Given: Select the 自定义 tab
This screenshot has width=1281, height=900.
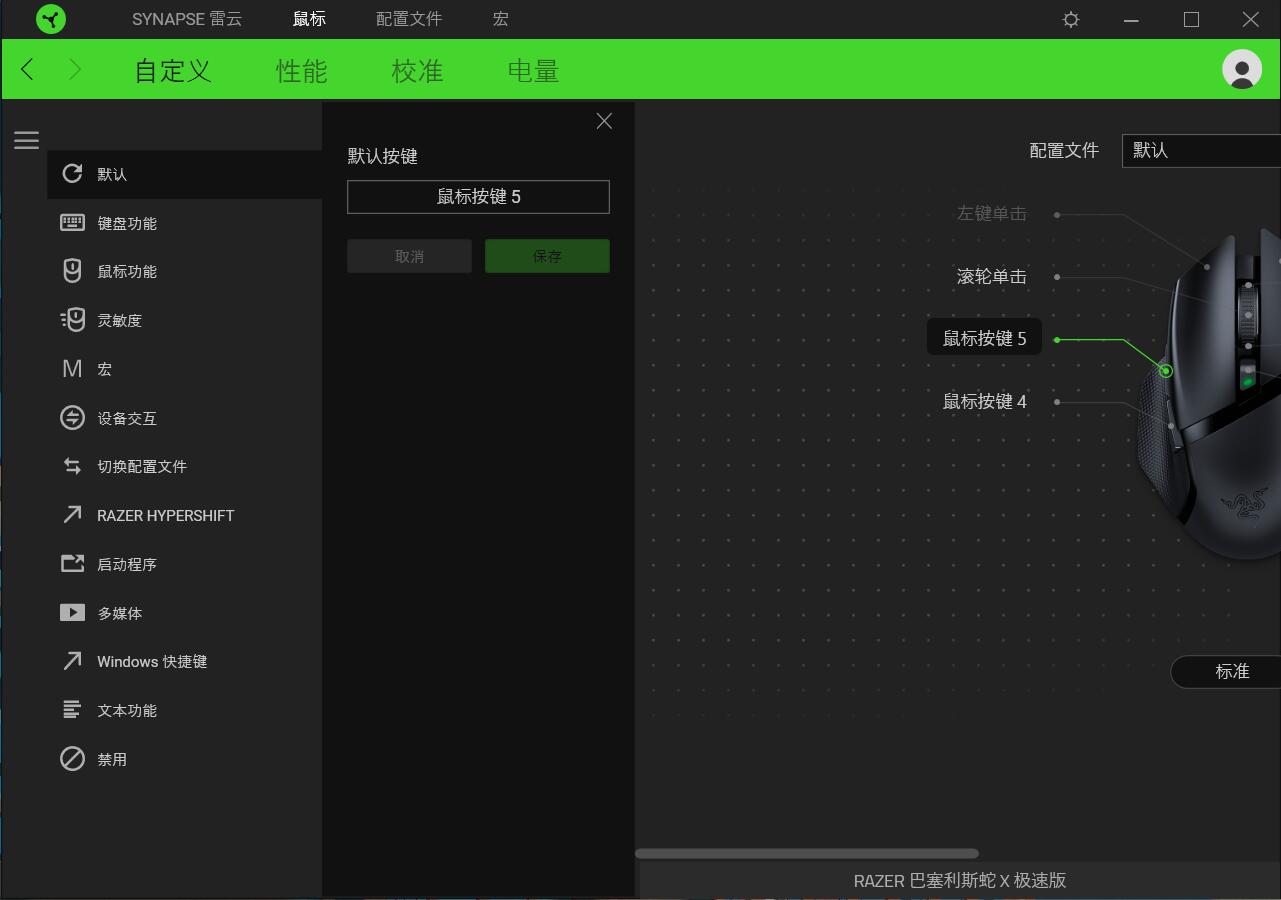Looking at the screenshot, I should (173, 71).
